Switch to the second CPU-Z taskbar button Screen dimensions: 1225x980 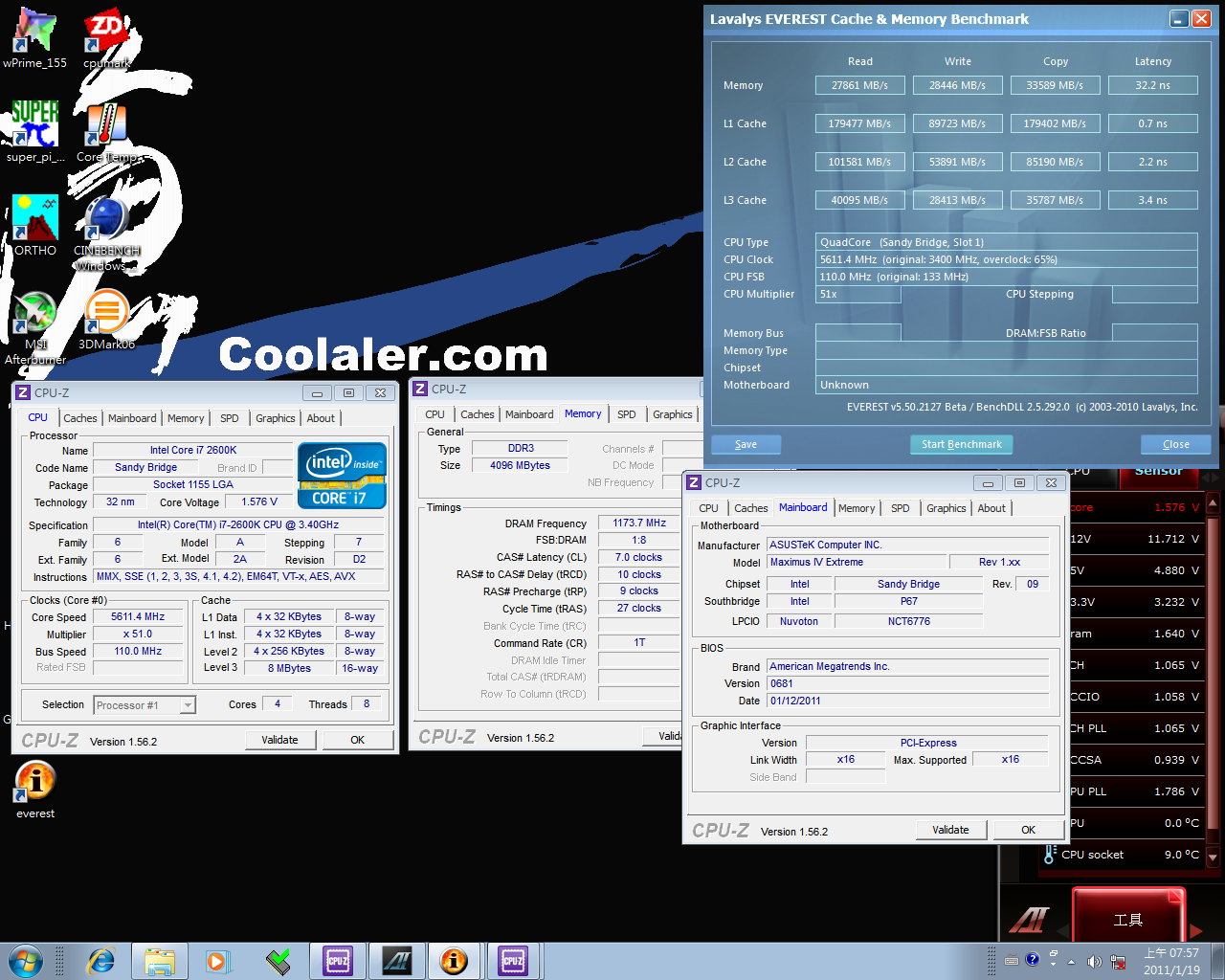(x=514, y=961)
